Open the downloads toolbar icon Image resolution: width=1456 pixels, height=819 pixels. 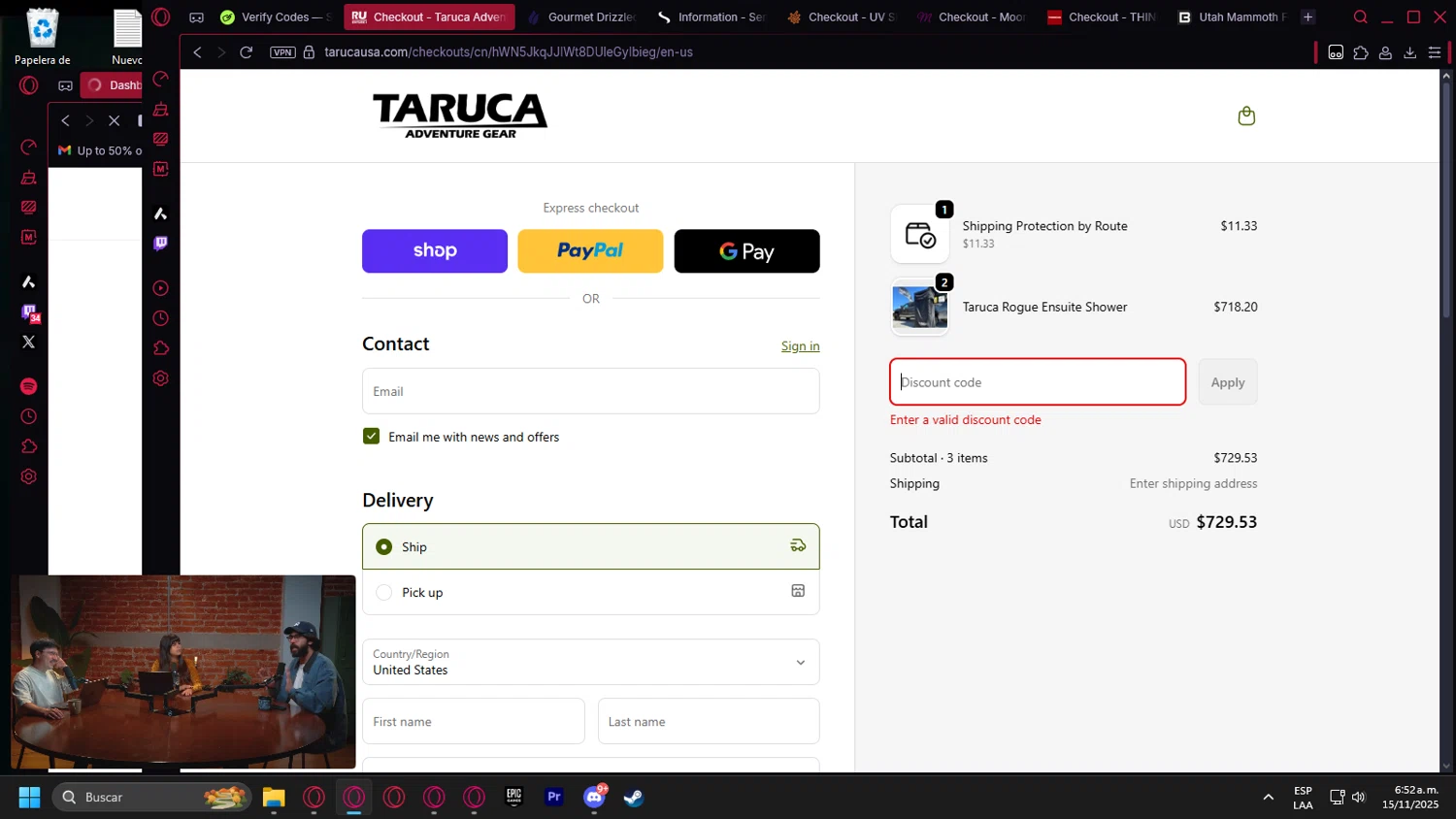coord(1409,52)
